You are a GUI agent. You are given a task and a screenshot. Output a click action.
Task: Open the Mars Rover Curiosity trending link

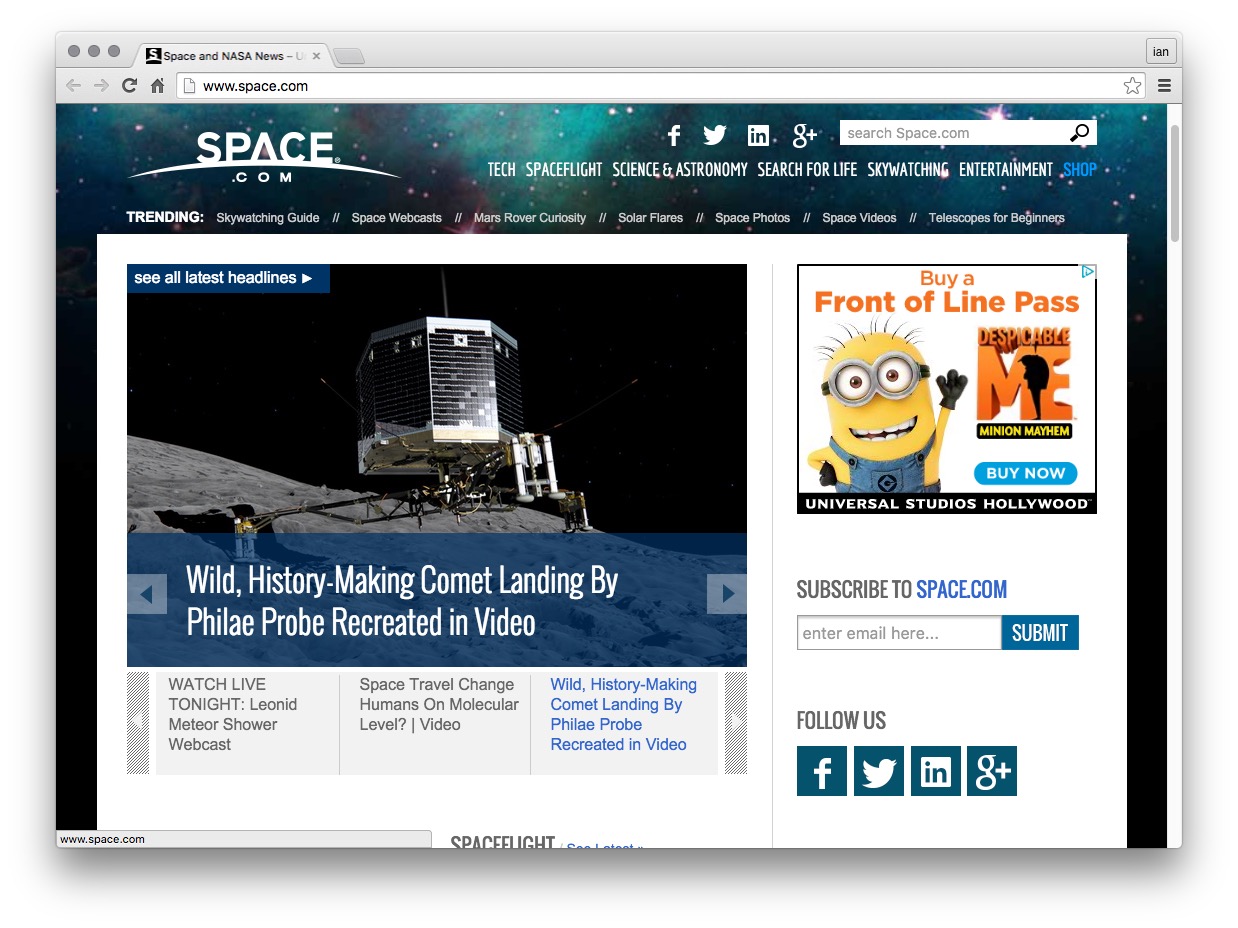530,218
